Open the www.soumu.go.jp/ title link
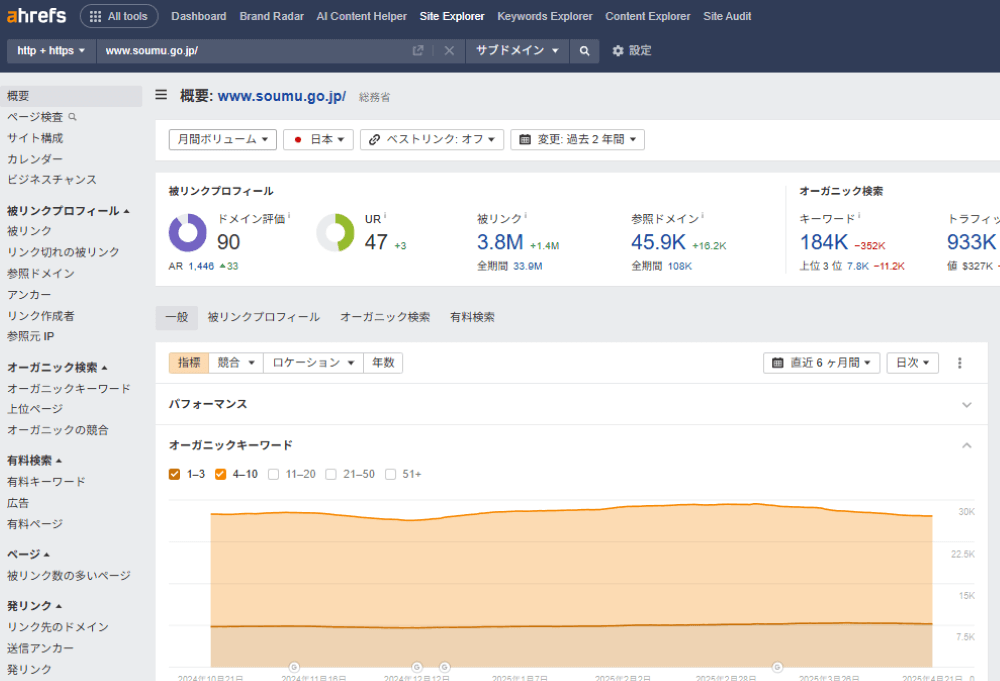This screenshot has width=1000, height=681. click(x=282, y=96)
